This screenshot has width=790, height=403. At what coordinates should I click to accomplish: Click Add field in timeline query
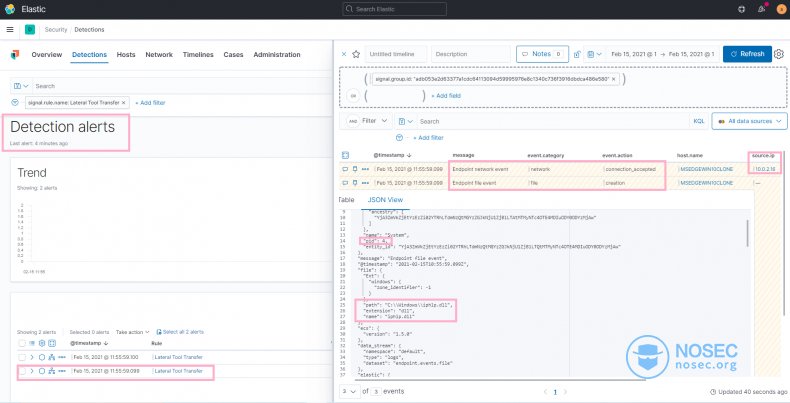(x=446, y=96)
